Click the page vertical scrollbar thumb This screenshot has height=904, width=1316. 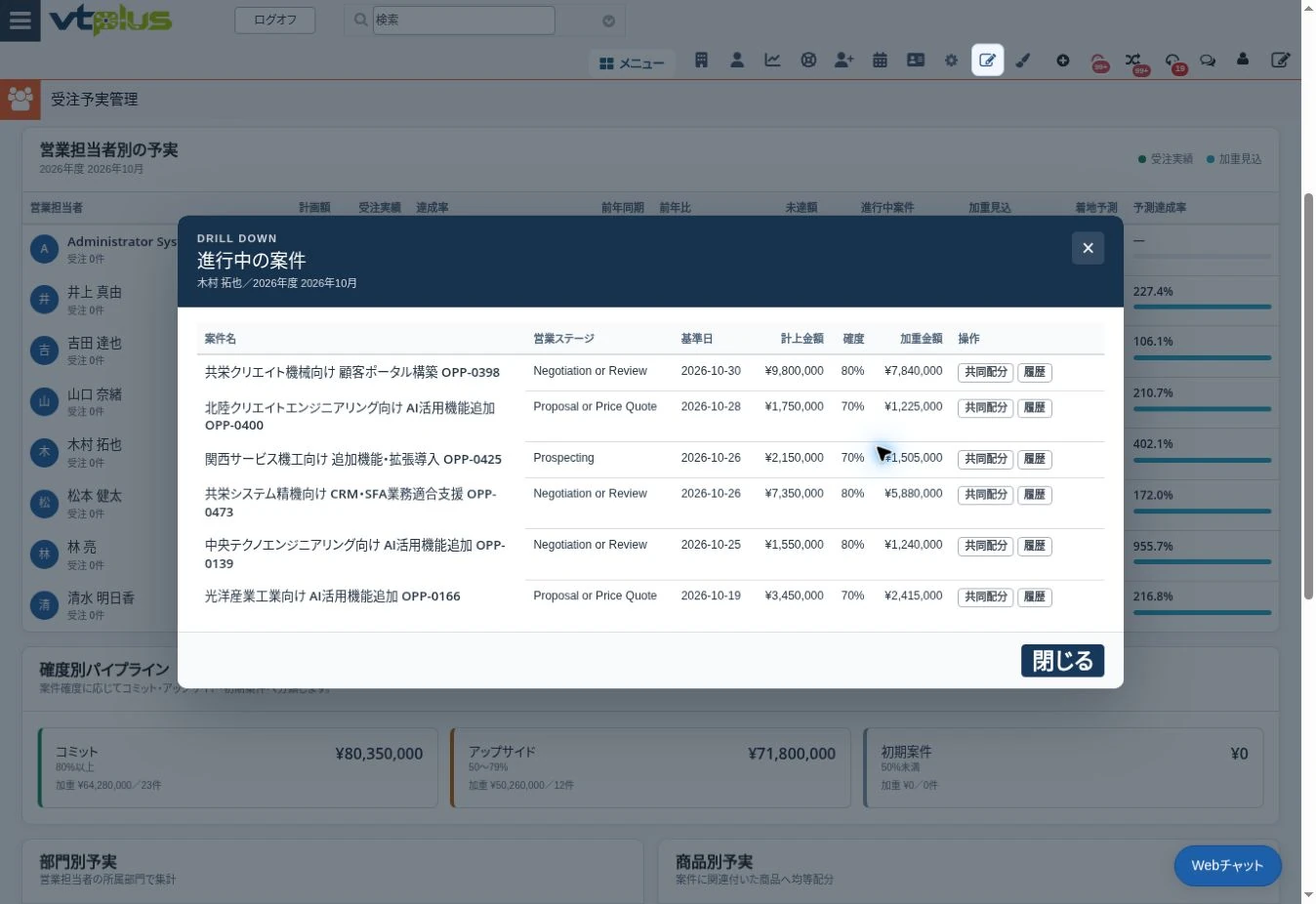coord(1308,395)
